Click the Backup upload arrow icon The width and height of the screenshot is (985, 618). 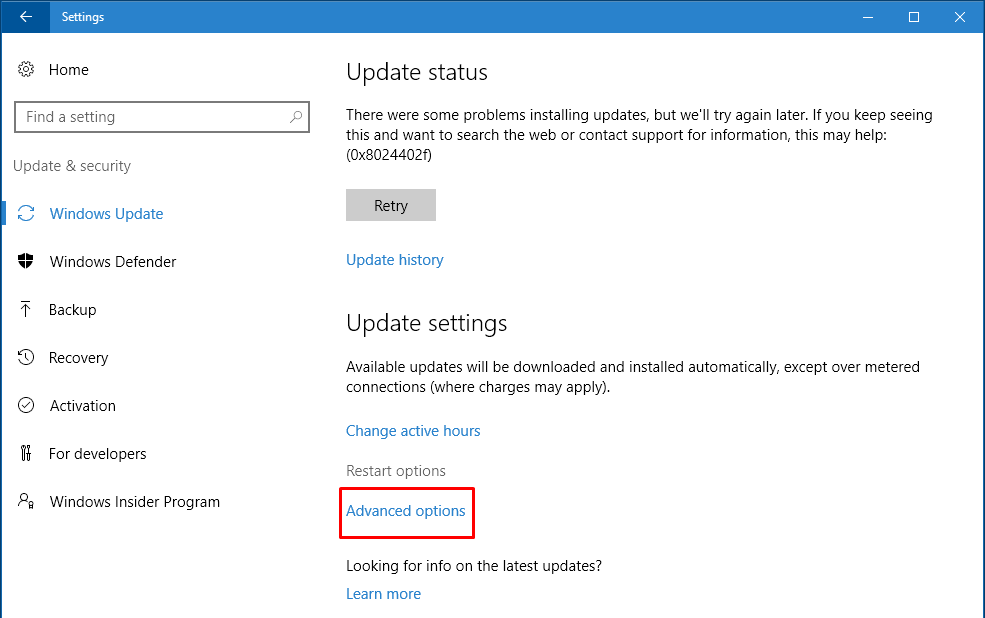coord(26,309)
